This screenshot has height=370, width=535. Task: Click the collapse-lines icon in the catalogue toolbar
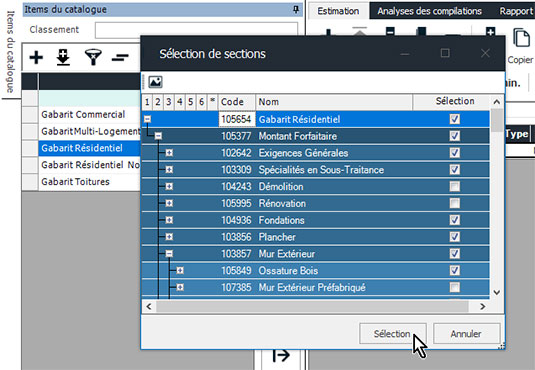120,57
